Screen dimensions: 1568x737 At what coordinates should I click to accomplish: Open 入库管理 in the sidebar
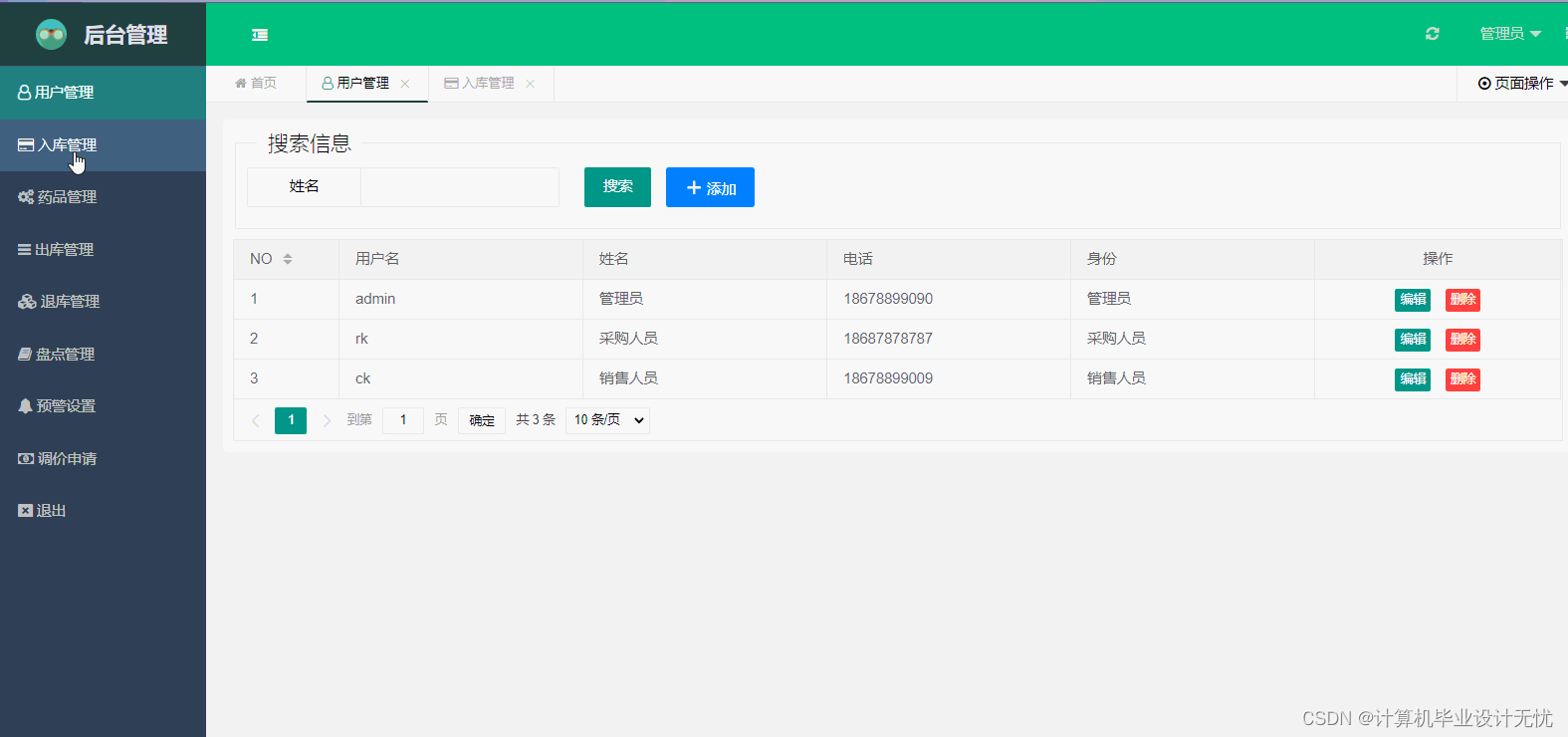[103, 145]
